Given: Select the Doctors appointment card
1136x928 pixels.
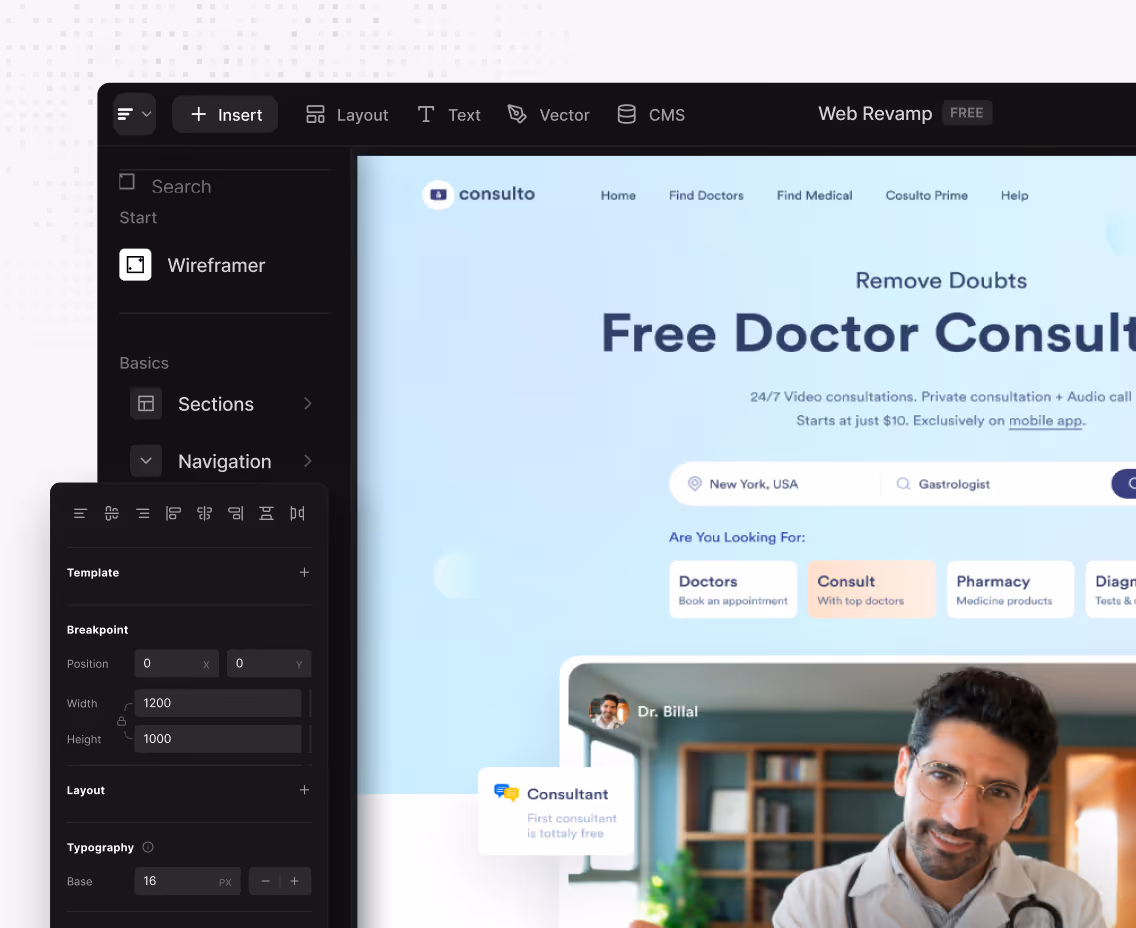Looking at the screenshot, I should pos(733,589).
